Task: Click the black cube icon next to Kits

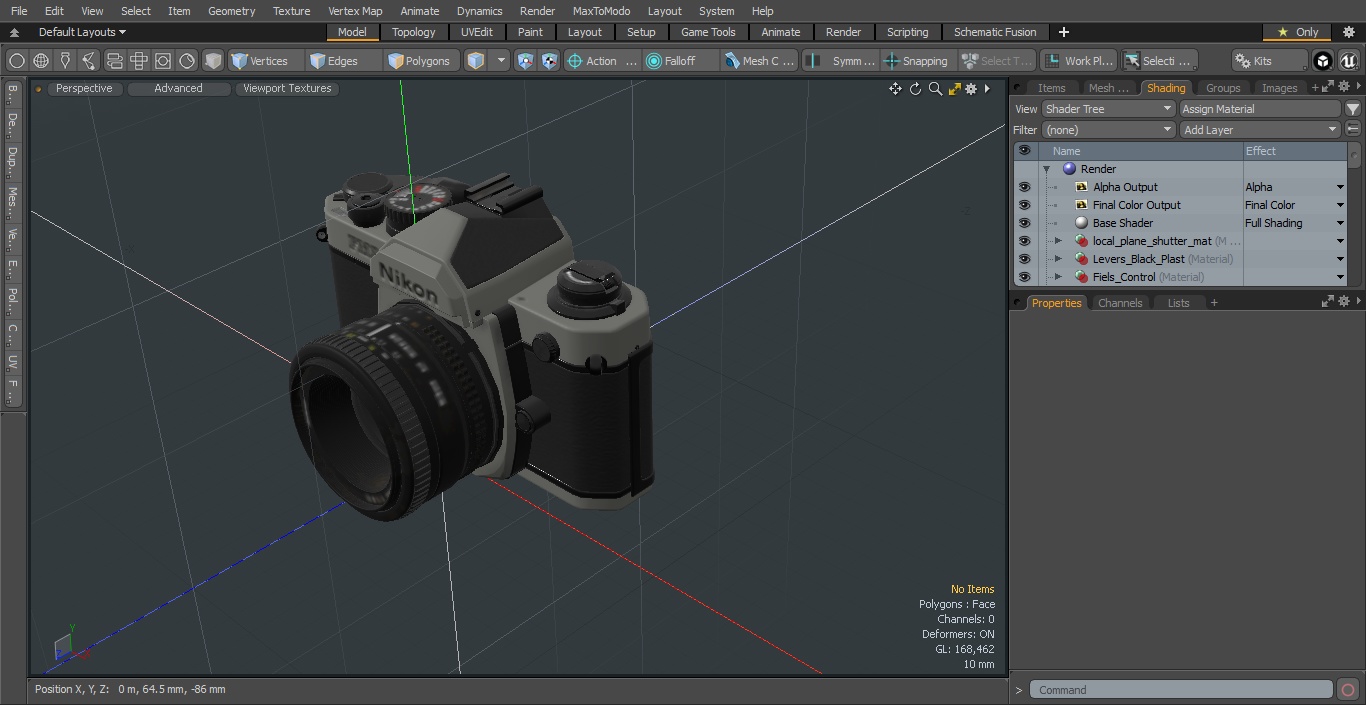Action: [x=1323, y=61]
